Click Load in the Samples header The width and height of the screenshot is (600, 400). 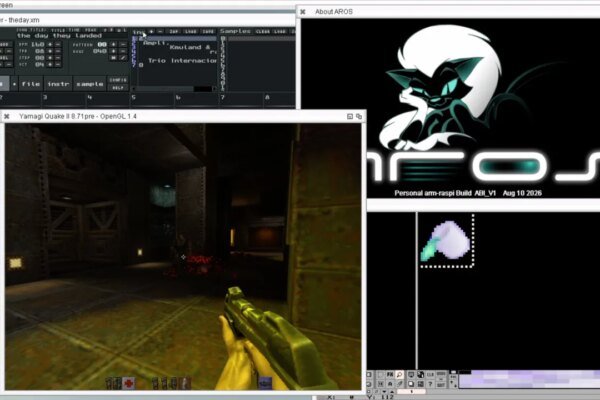pyautogui.click(x=280, y=31)
